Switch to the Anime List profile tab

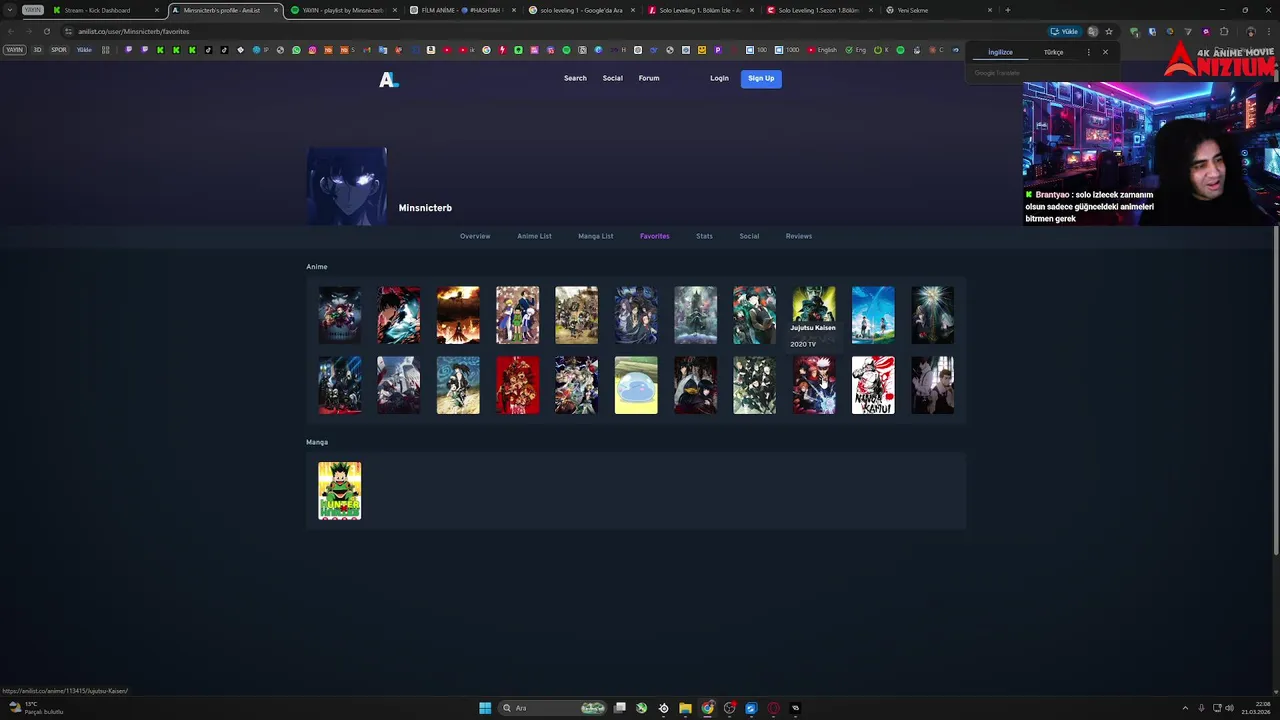click(534, 236)
